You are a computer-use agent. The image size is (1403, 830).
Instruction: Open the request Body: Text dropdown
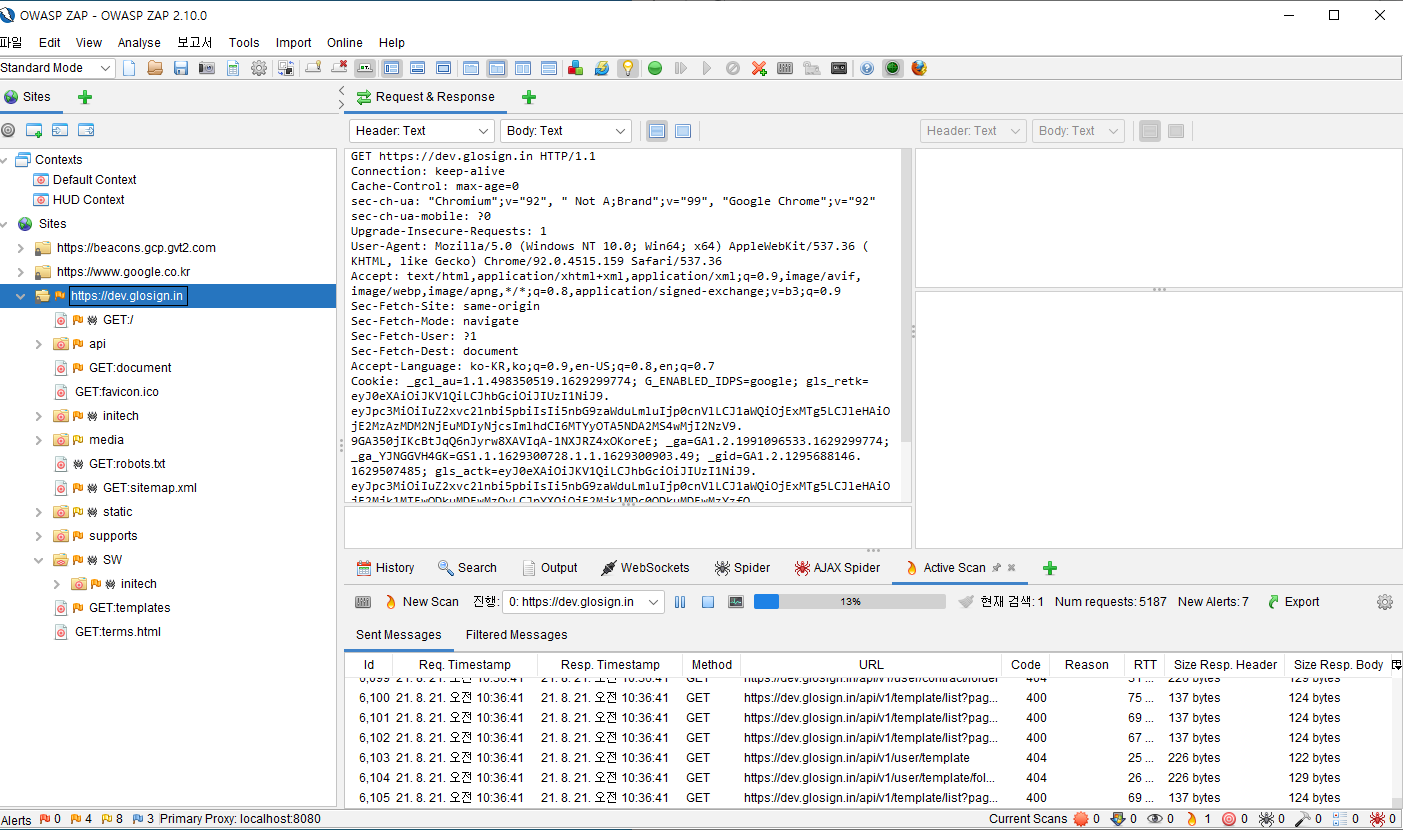tap(566, 131)
